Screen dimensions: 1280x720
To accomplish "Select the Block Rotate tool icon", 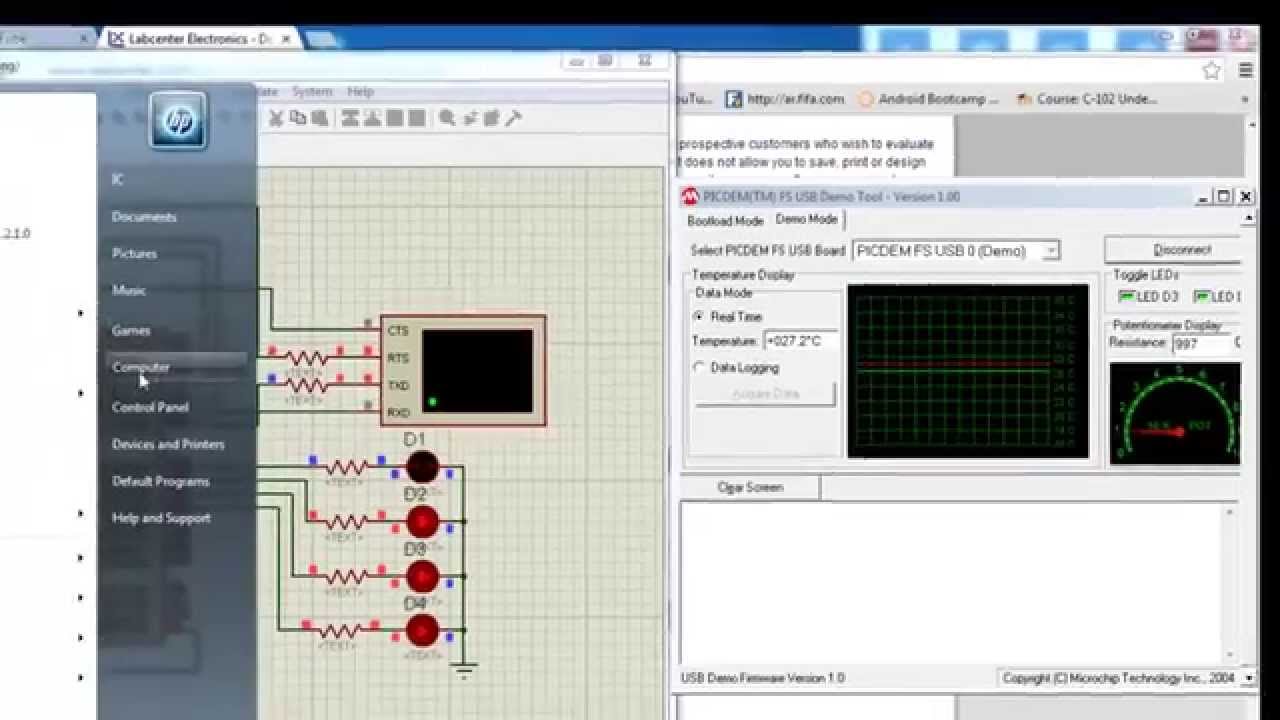I will coord(395,118).
